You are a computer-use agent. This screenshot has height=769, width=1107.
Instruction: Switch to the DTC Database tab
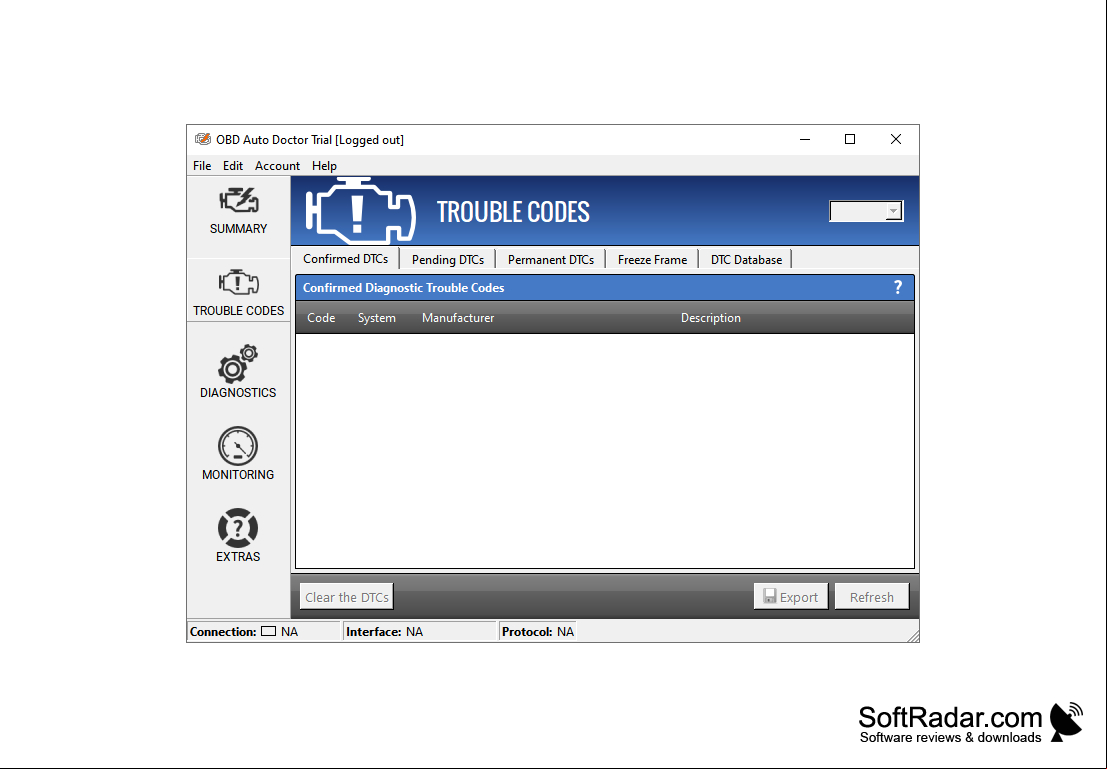coord(746,259)
